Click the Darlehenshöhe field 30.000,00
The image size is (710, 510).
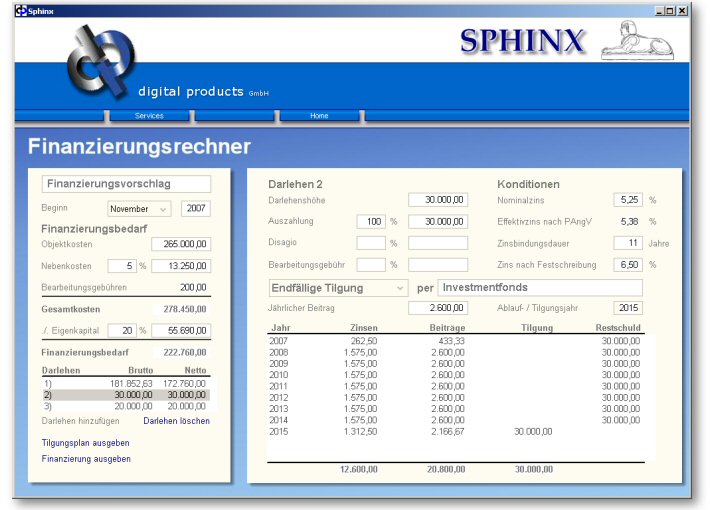coord(438,200)
